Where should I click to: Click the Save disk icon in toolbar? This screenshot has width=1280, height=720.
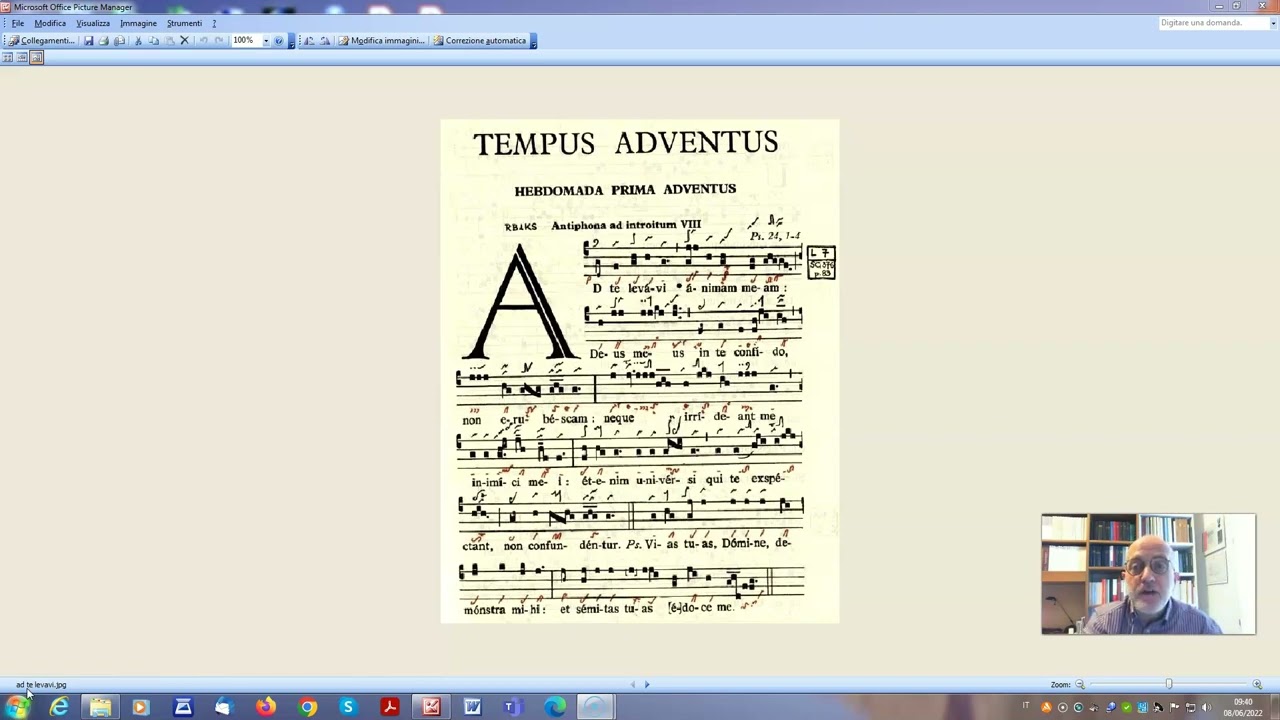(88, 41)
